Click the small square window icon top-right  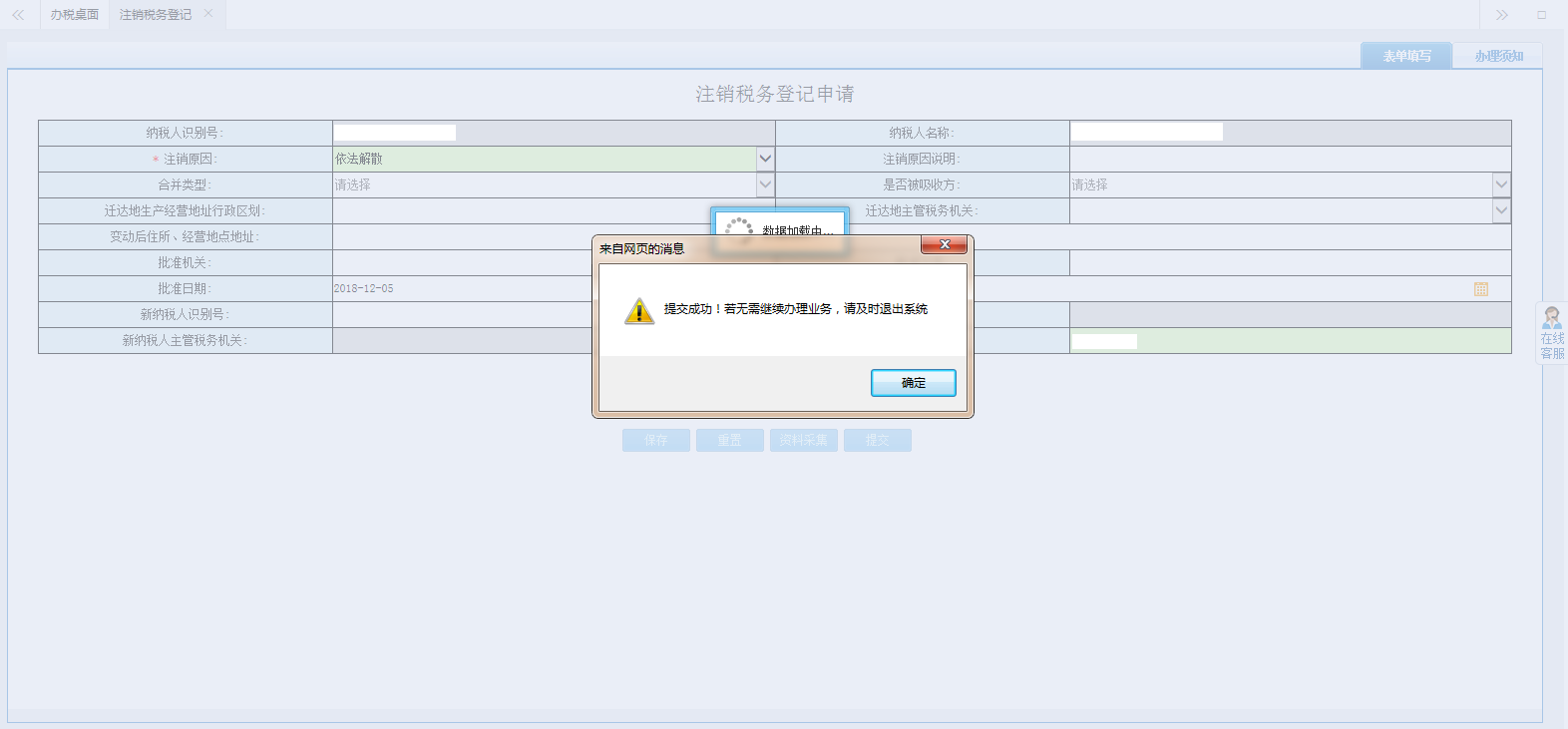point(1541,15)
